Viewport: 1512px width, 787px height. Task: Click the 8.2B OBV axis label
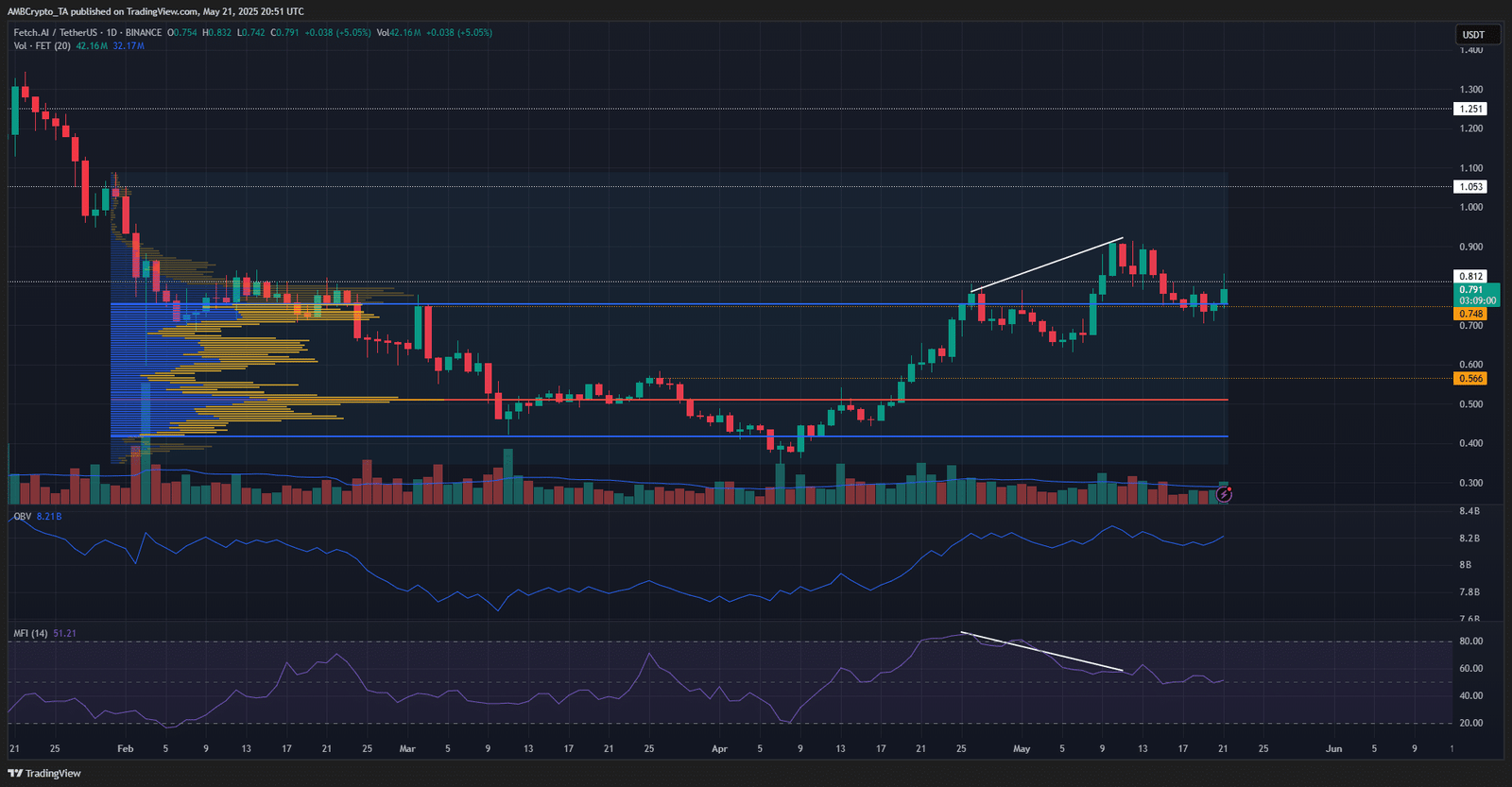click(1469, 539)
